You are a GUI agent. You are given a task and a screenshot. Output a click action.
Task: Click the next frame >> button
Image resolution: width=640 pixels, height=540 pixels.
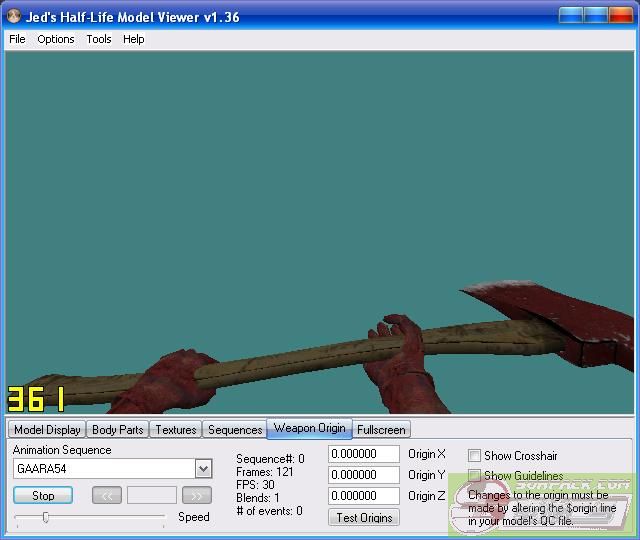197,495
